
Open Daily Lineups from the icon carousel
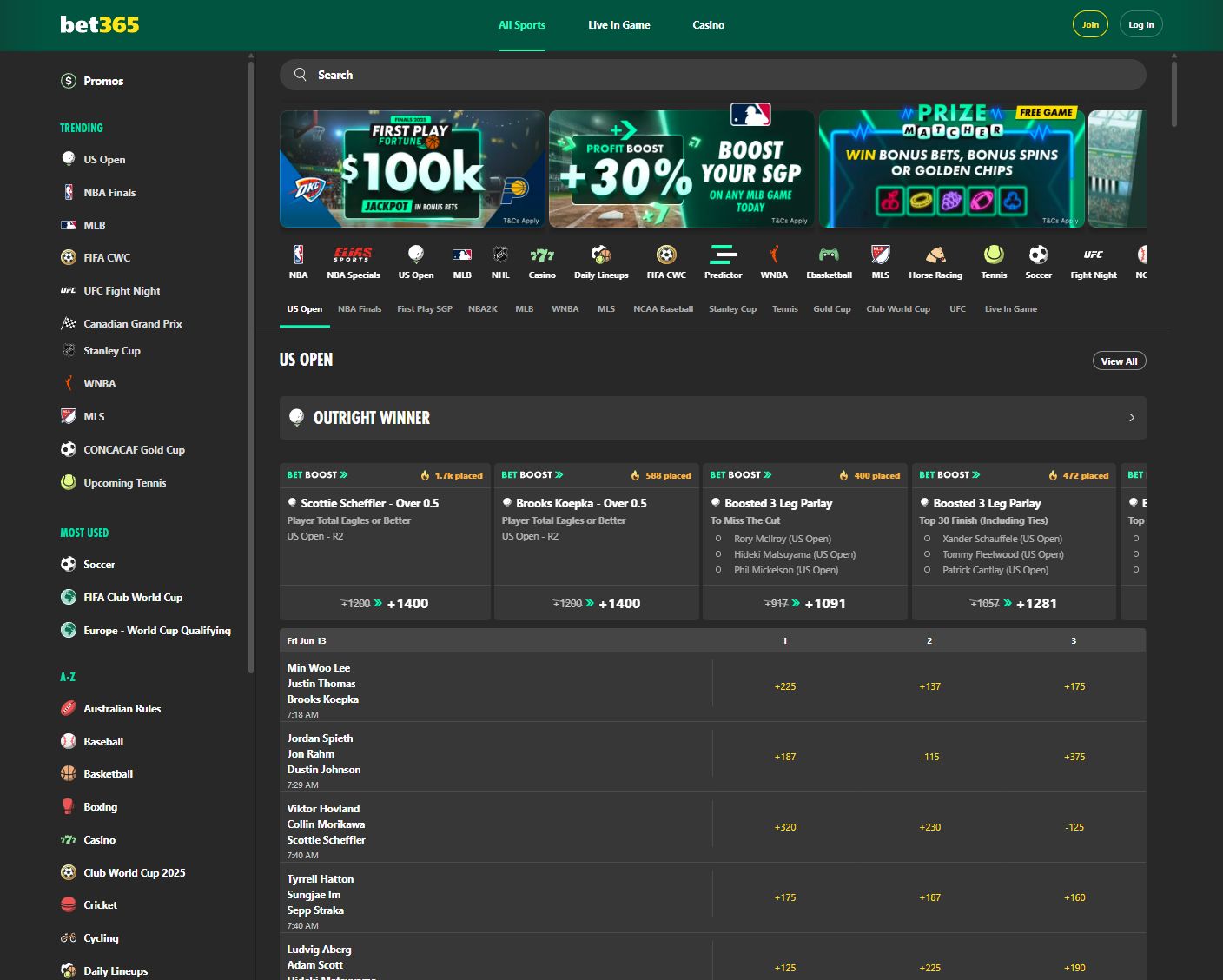(x=600, y=261)
